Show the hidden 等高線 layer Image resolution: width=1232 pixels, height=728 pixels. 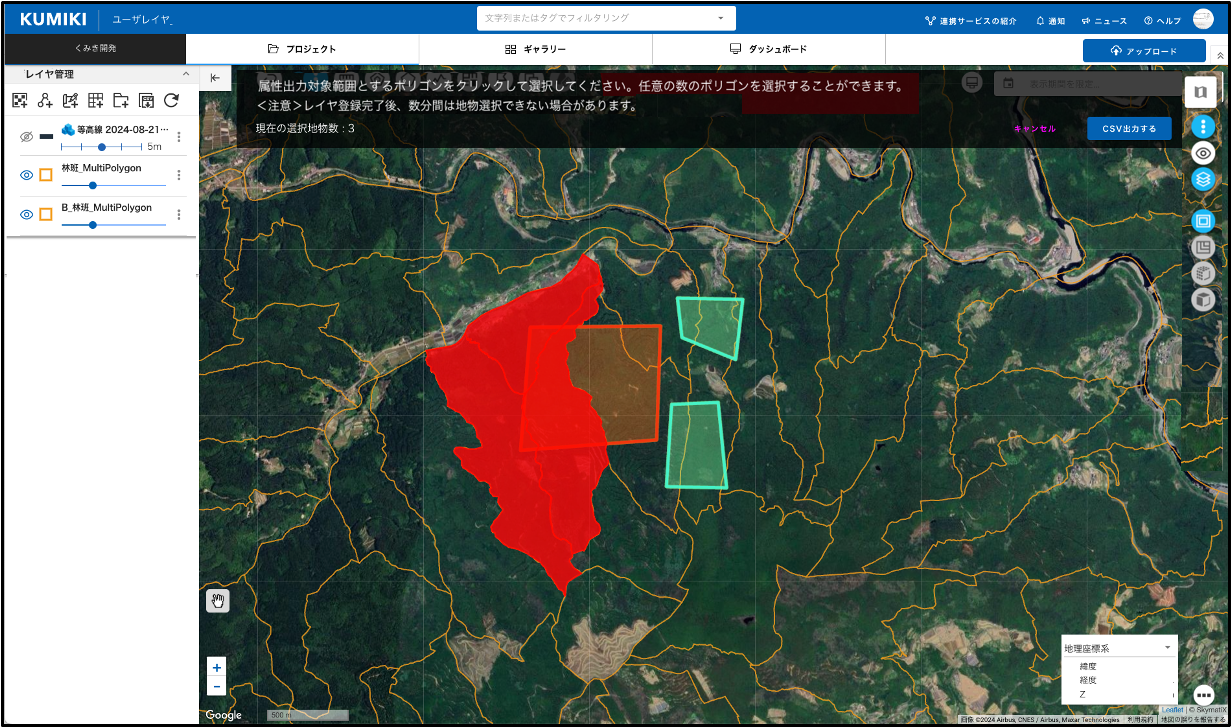click(x=27, y=137)
